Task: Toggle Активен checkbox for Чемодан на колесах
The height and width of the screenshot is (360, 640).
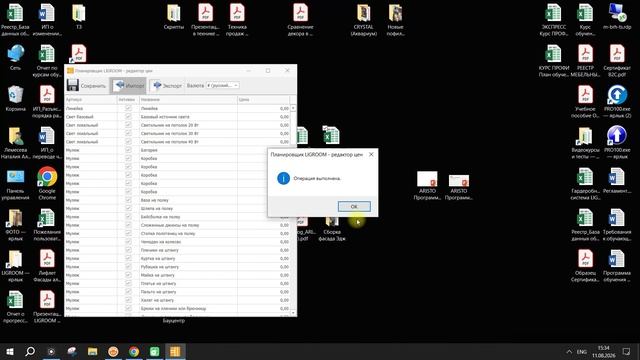Action: tap(128, 242)
